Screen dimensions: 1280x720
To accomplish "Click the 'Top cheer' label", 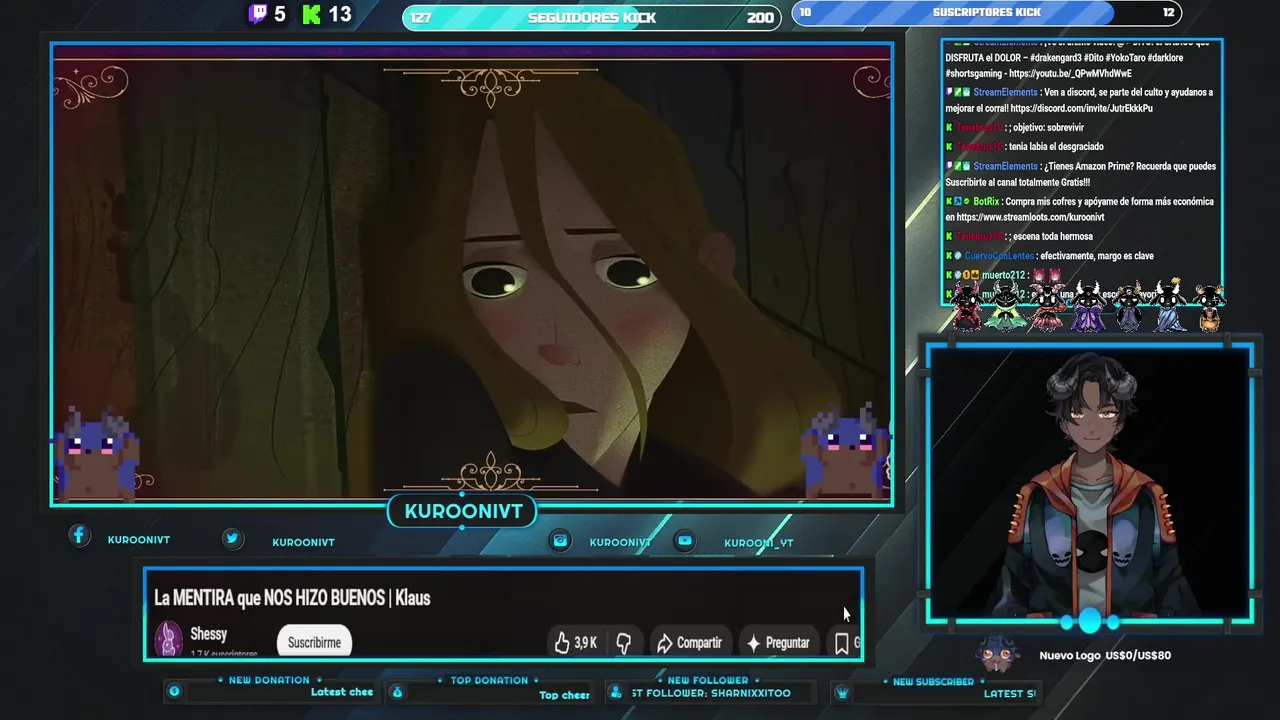I will coord(564,695).
